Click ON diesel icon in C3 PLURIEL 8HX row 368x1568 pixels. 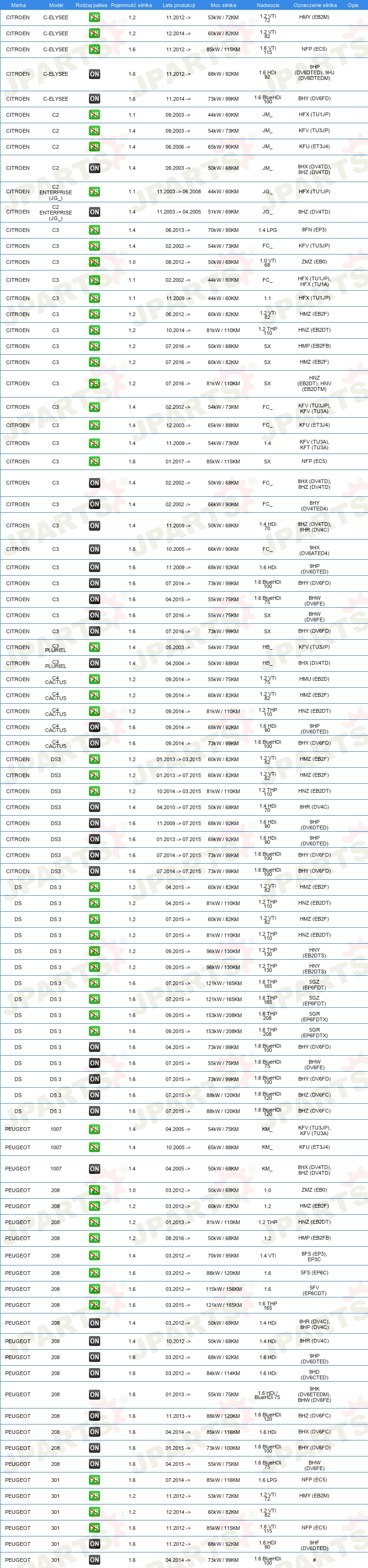(95, 663)
